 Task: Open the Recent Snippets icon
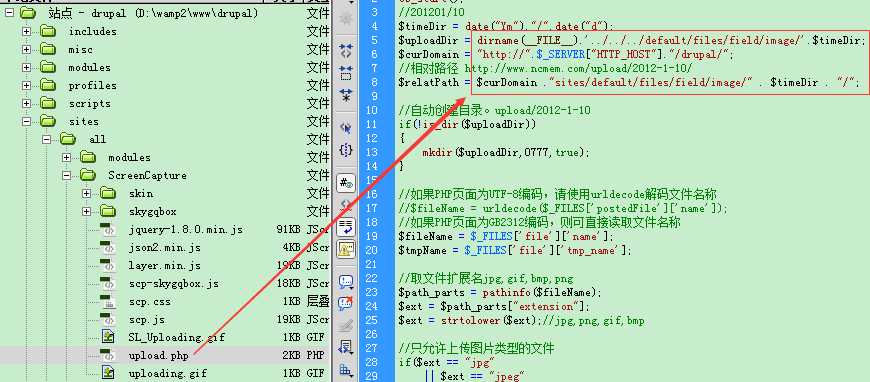coord(346,348)
